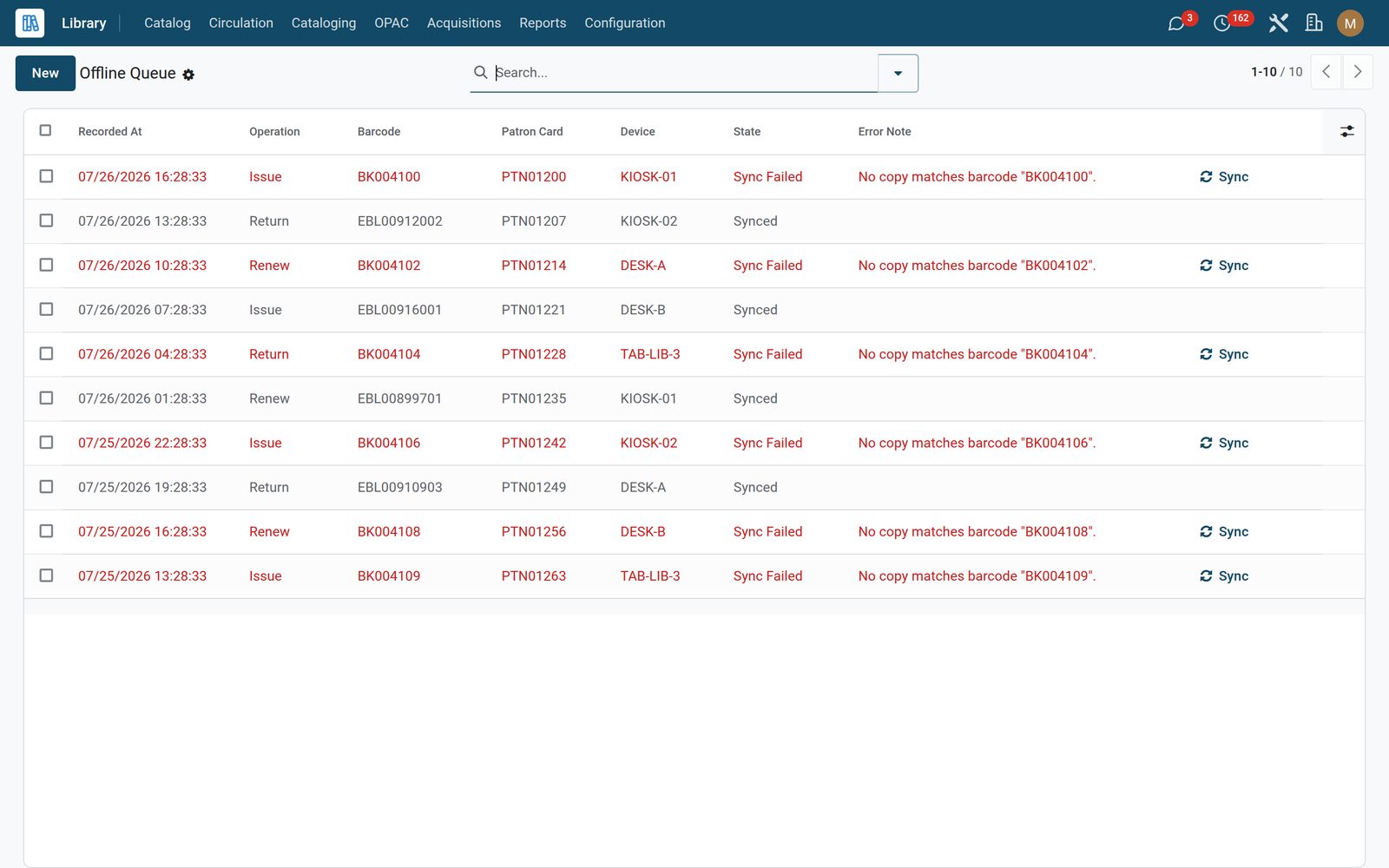This screenshot has width=1389, height=868.
Task: Sync the BK004108 record
Action: tap(1224, 532)
